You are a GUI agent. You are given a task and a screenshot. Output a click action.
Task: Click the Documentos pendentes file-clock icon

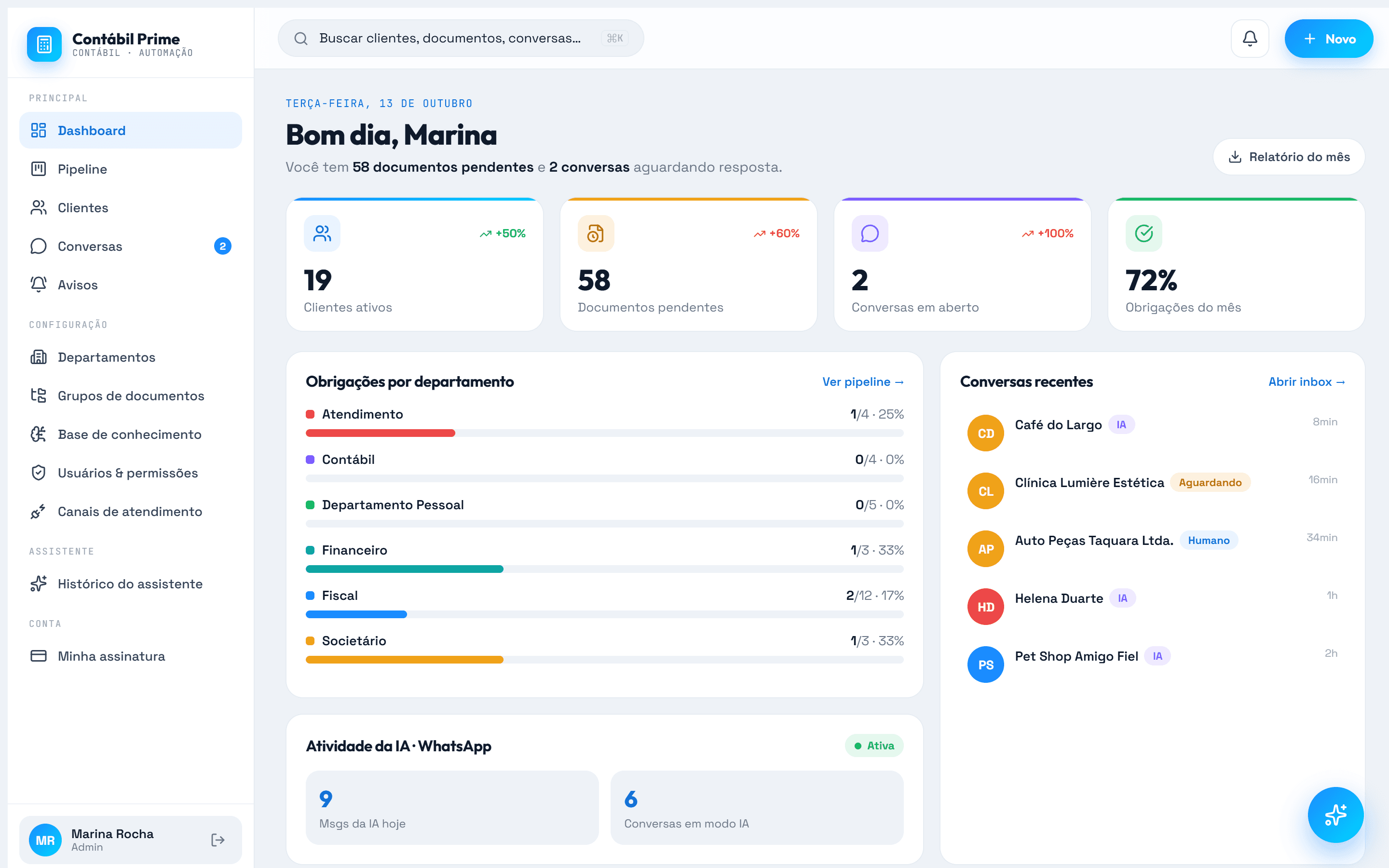point(596,233)
